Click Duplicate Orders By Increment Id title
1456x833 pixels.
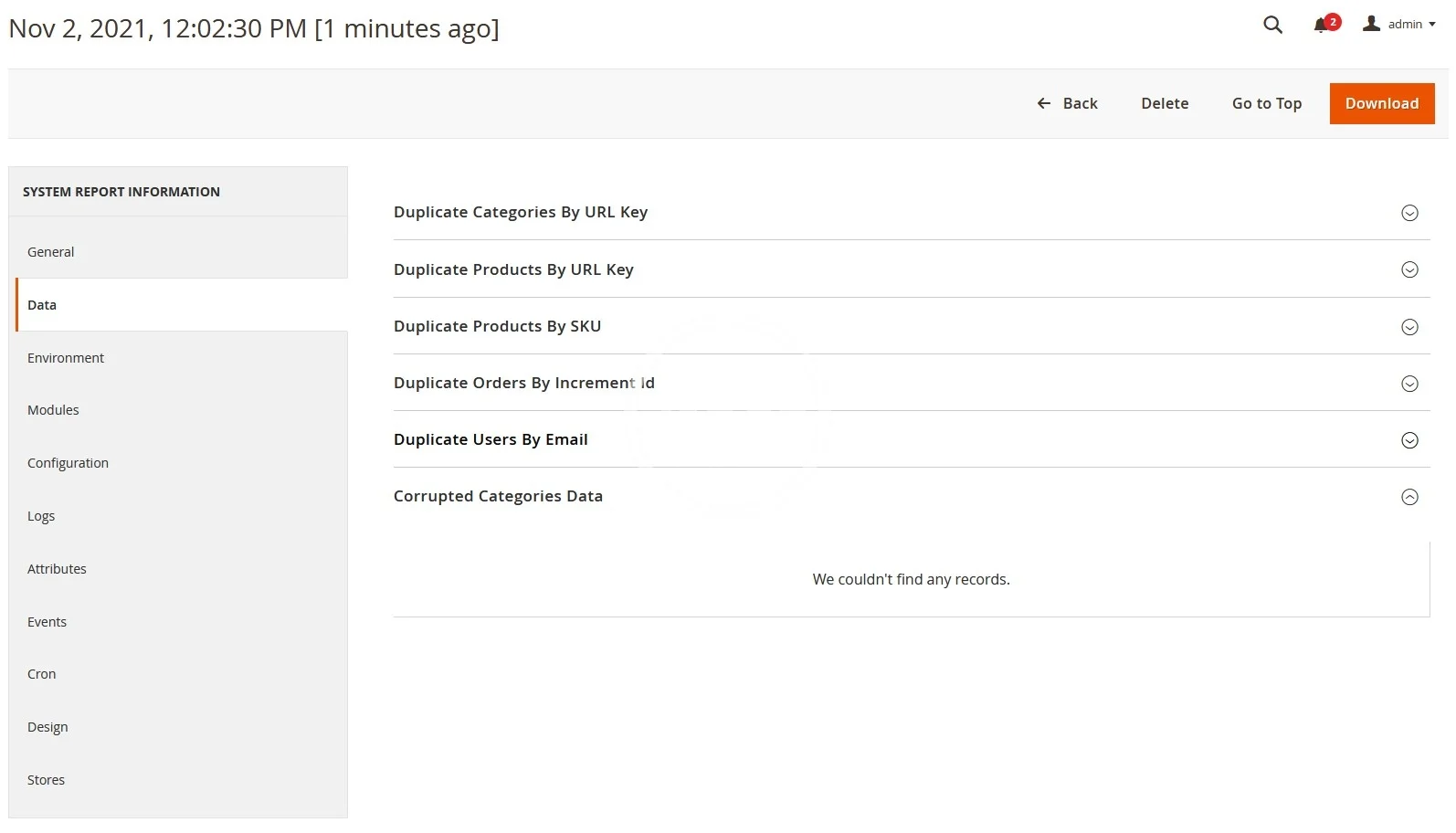coord(524,383)
